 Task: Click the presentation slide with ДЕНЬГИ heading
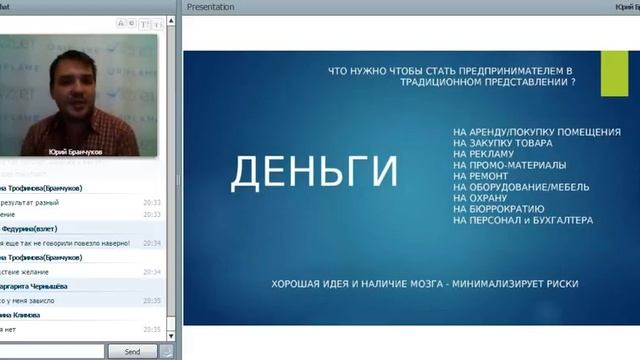coord(411,188)
